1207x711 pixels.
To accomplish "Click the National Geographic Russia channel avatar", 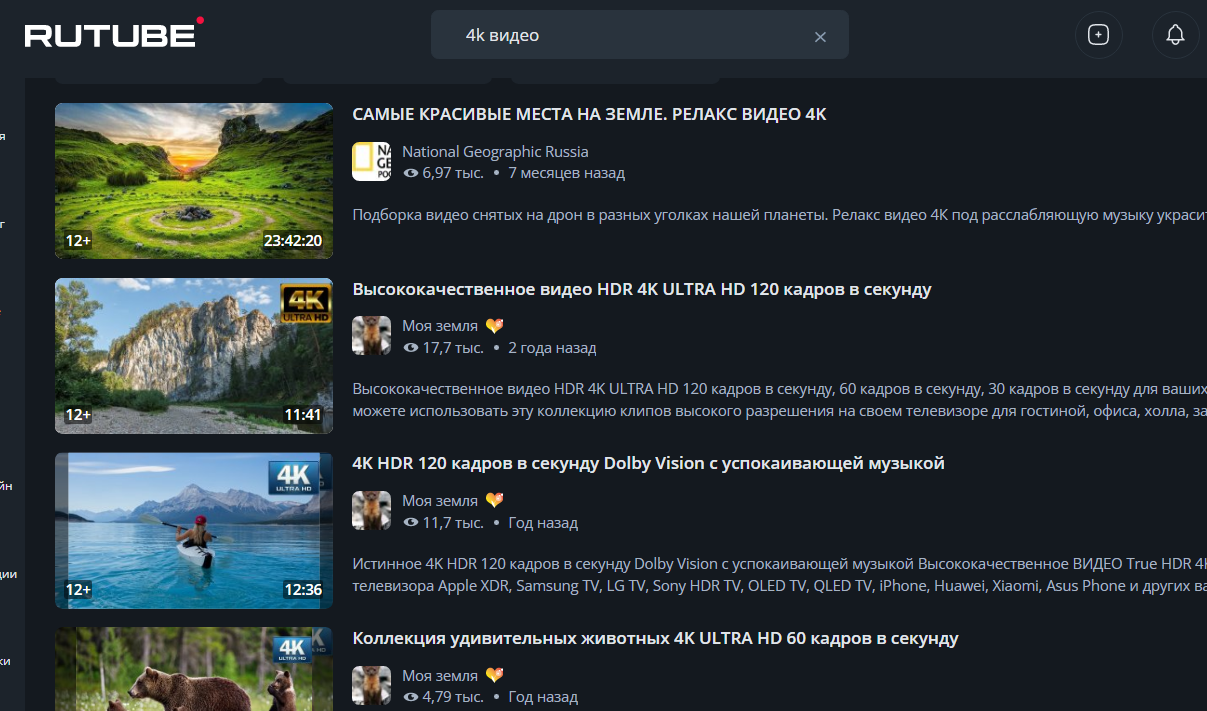I will [x=371, y=162].
